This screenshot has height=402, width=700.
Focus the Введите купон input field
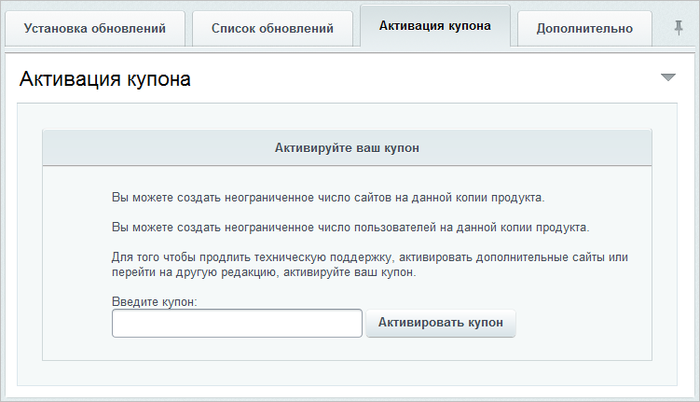237,323
